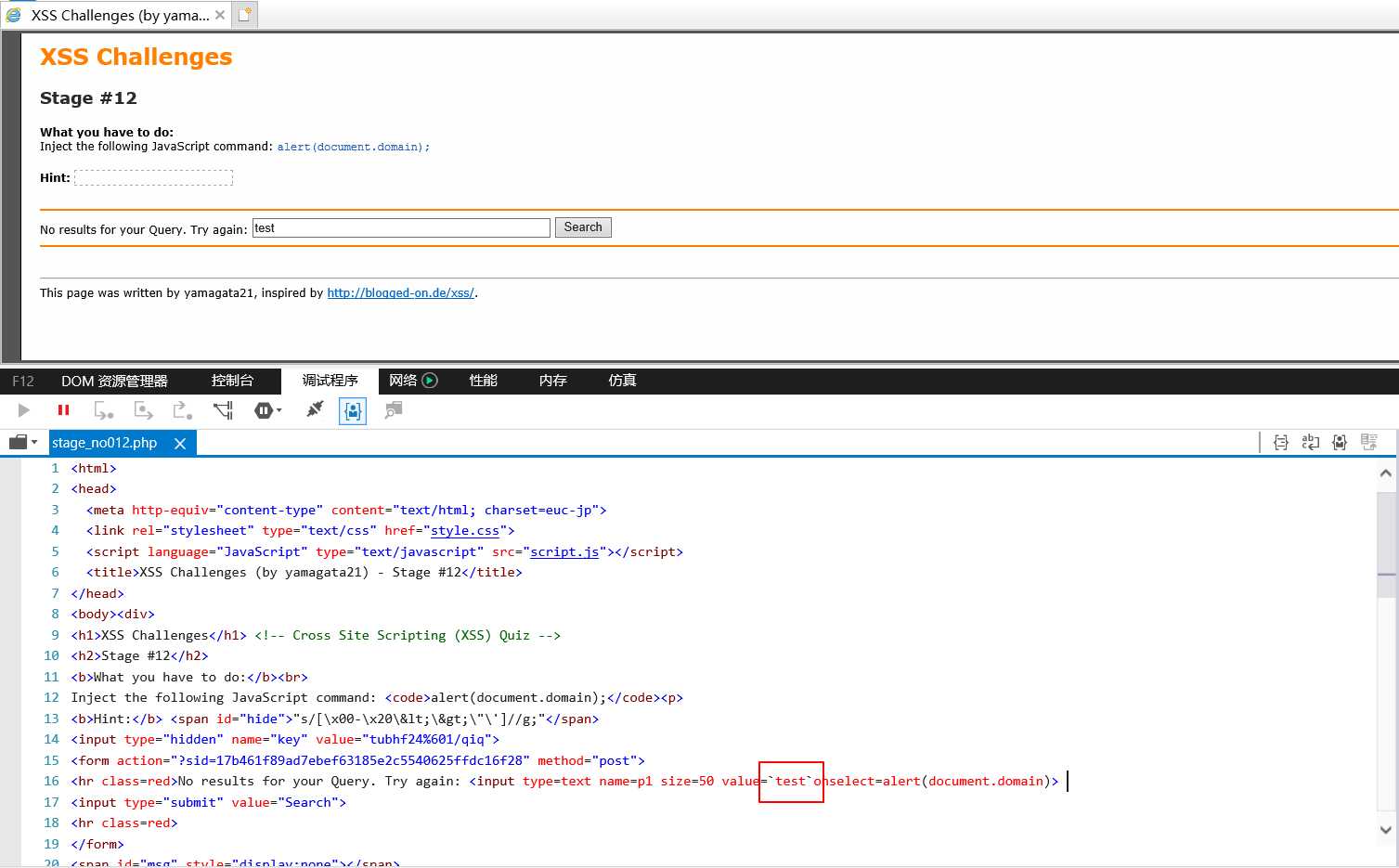Select the 调试程序 tab
This screenshot has height=868, width=1399.
pyautogui.click(x=330, y=381)
